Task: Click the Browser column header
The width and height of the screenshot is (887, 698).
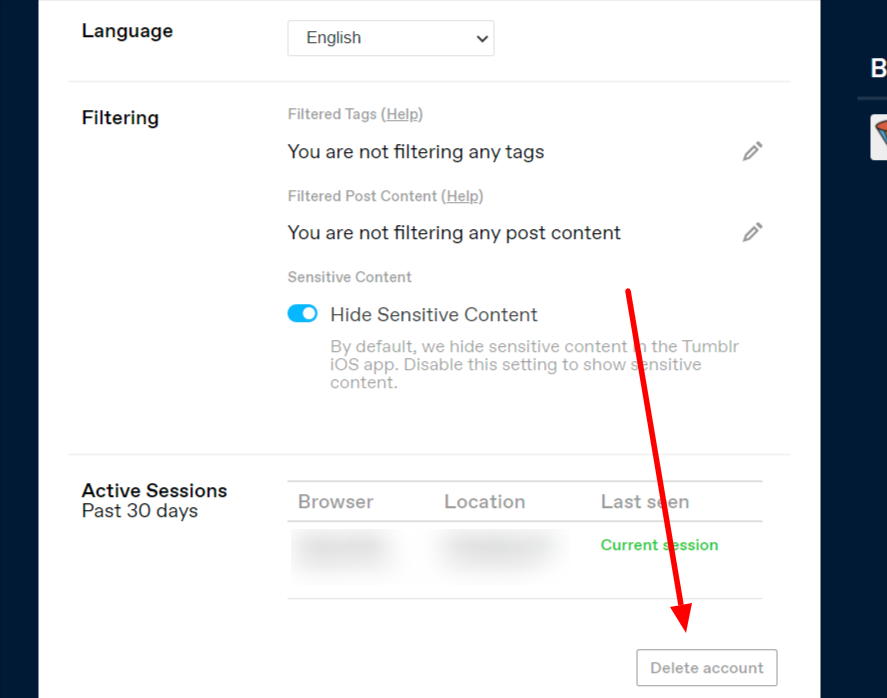Action: [336, 502]
